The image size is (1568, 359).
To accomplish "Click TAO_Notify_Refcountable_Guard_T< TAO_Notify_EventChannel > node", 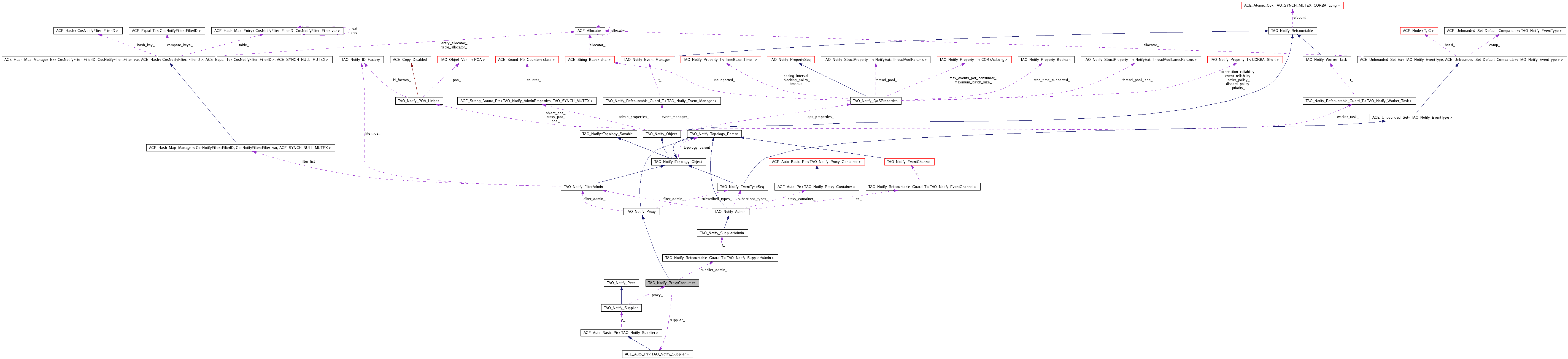I will pos(923,187).
